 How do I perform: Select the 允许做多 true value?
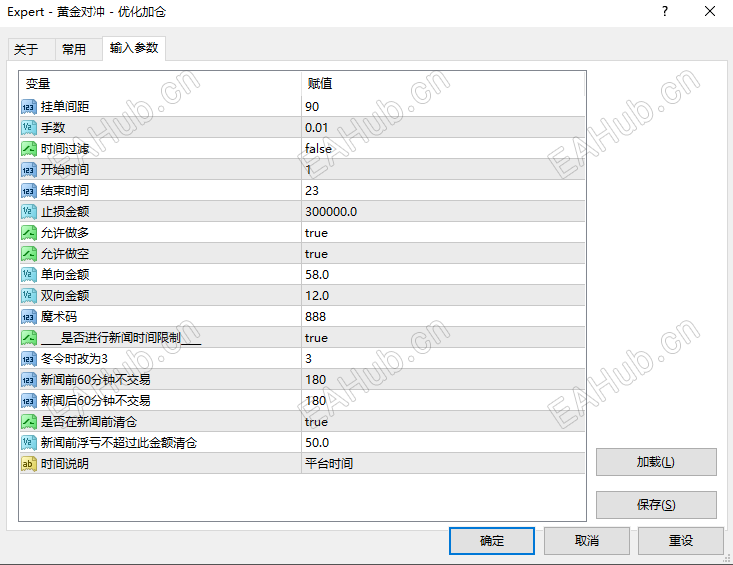point(316,233)
